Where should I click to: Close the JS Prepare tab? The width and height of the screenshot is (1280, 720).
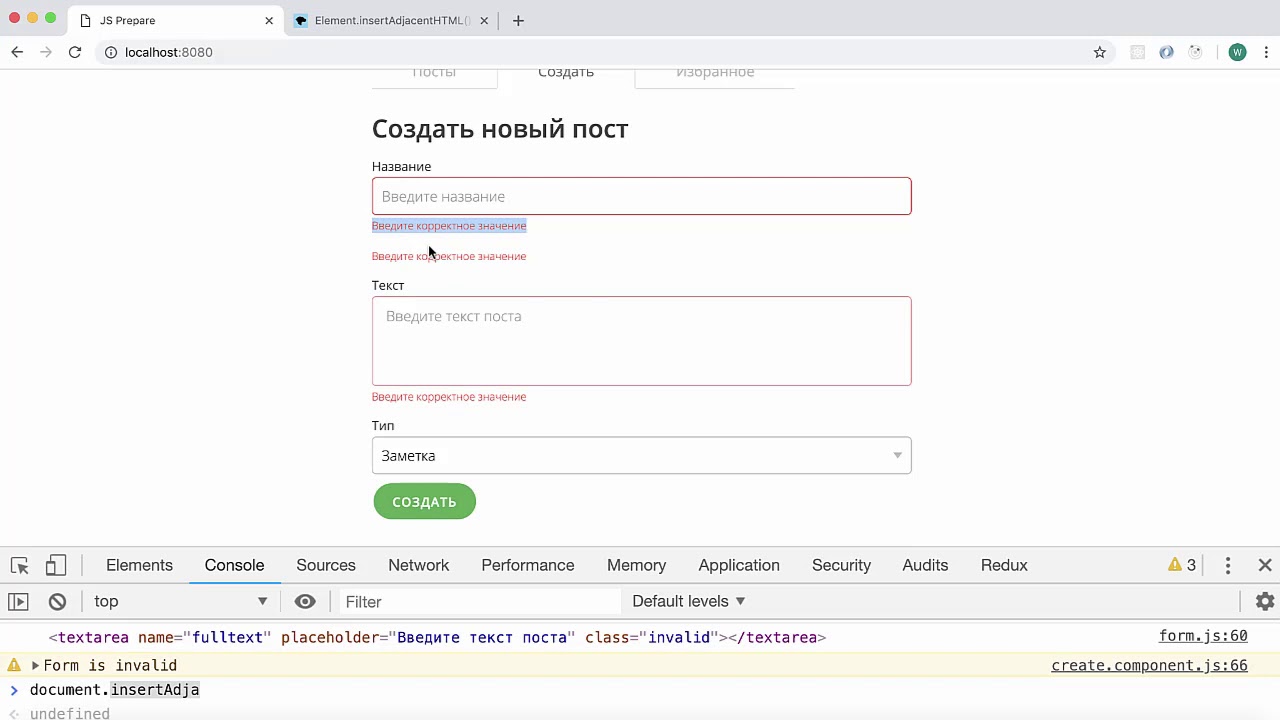(x=269, y=20)
